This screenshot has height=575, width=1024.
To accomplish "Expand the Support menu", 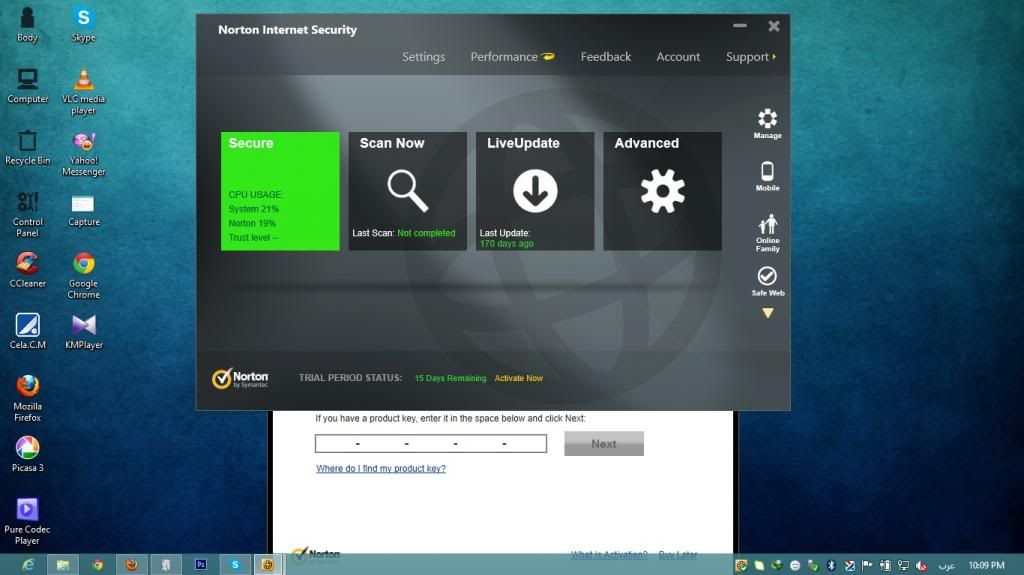I will 750,57.
